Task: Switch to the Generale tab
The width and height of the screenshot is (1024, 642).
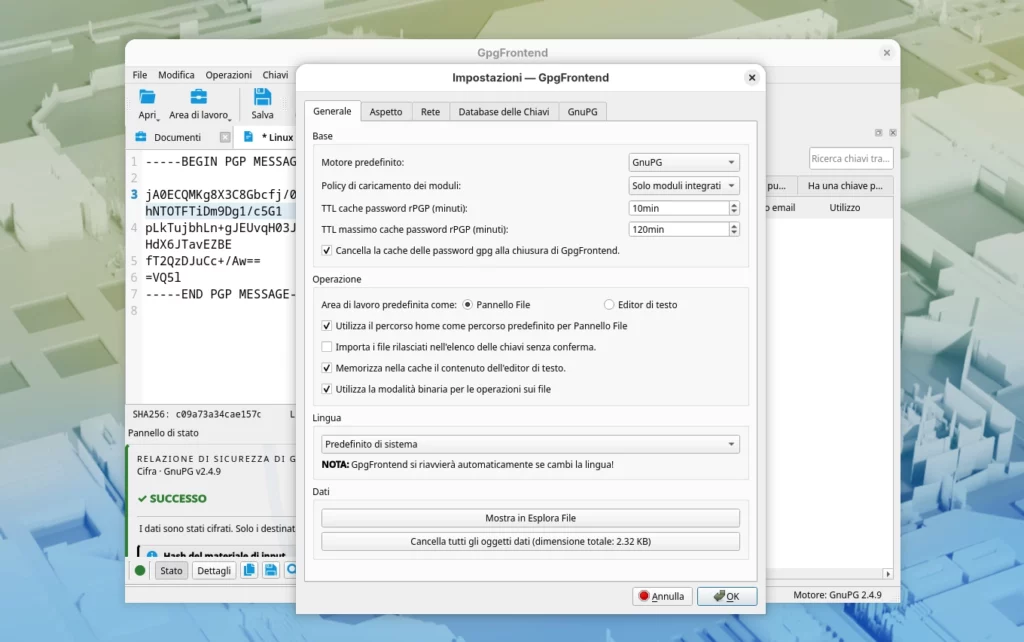Action: pyautogui.click(x=332, y=111)
